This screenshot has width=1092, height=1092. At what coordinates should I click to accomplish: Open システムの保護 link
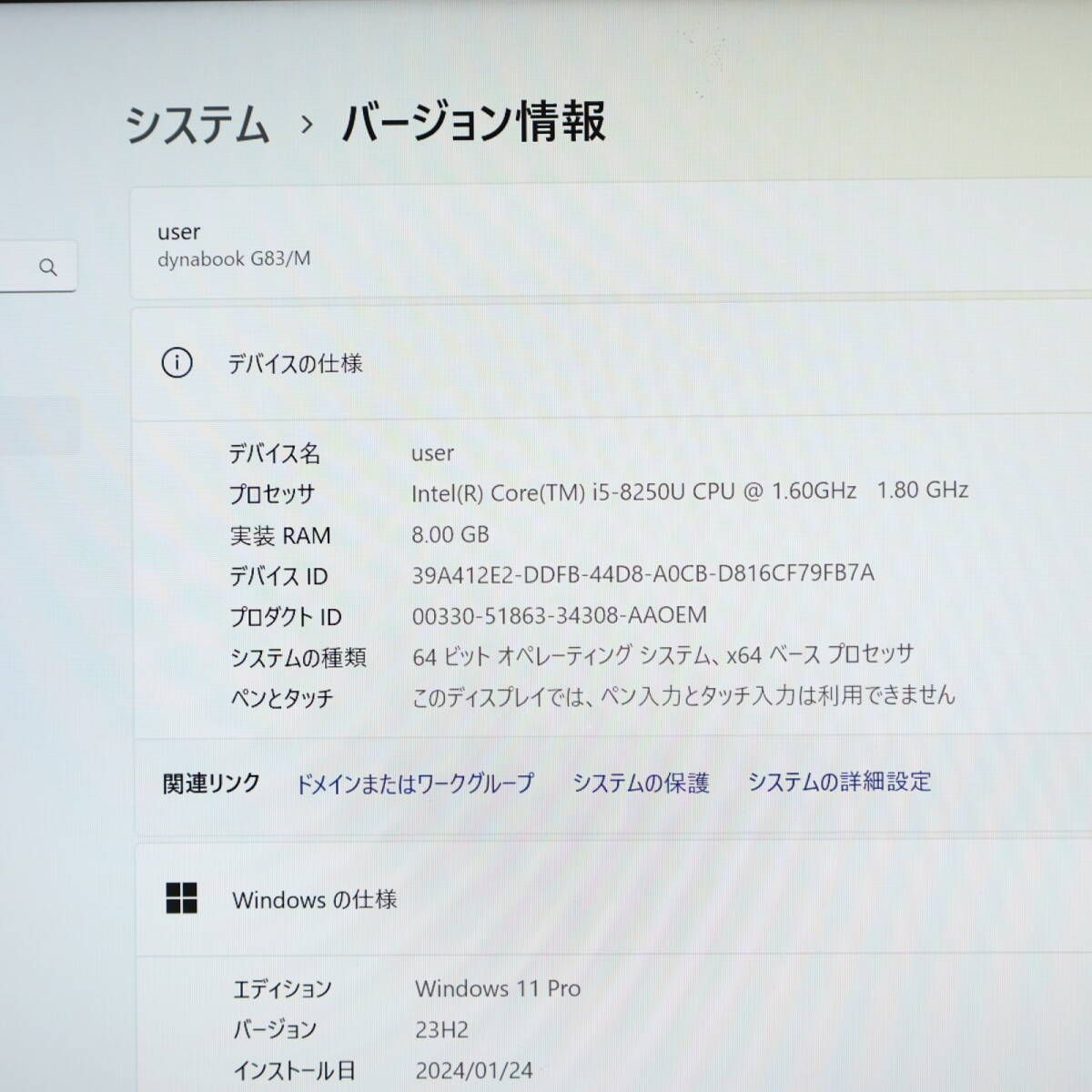(641, 783)
